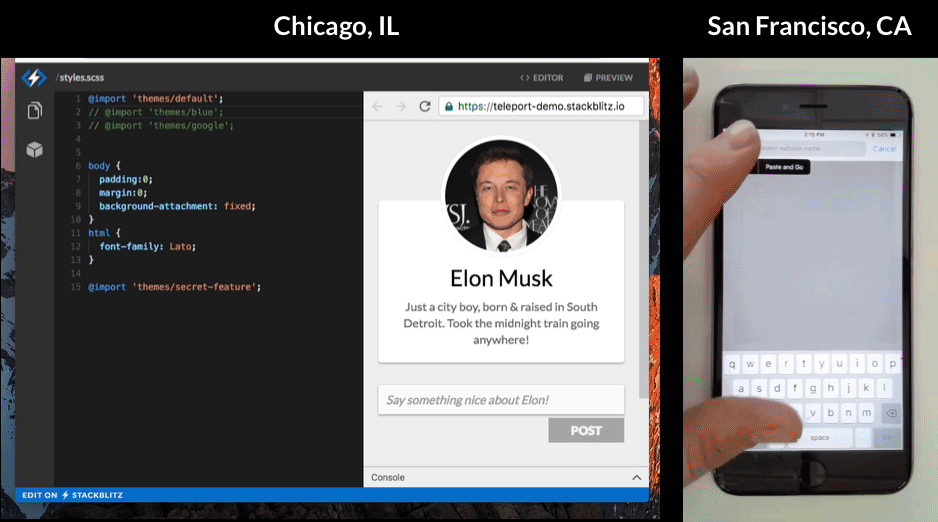The image size is (938, 522).
Task: Click the 'font-family: Lato;' line
Action: point(147,246)
